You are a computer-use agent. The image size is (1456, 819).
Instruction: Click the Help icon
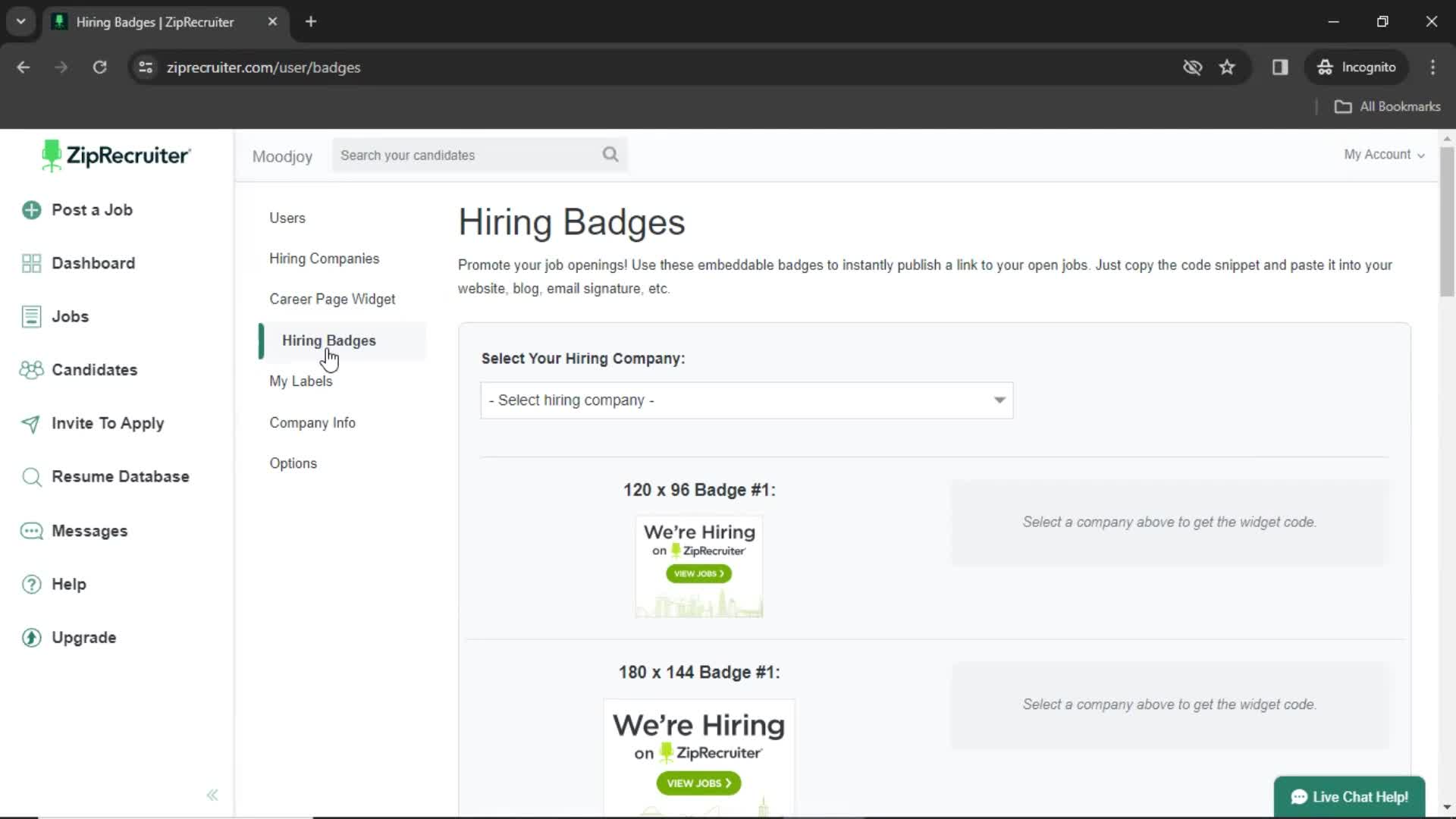[x=32, y=584]
